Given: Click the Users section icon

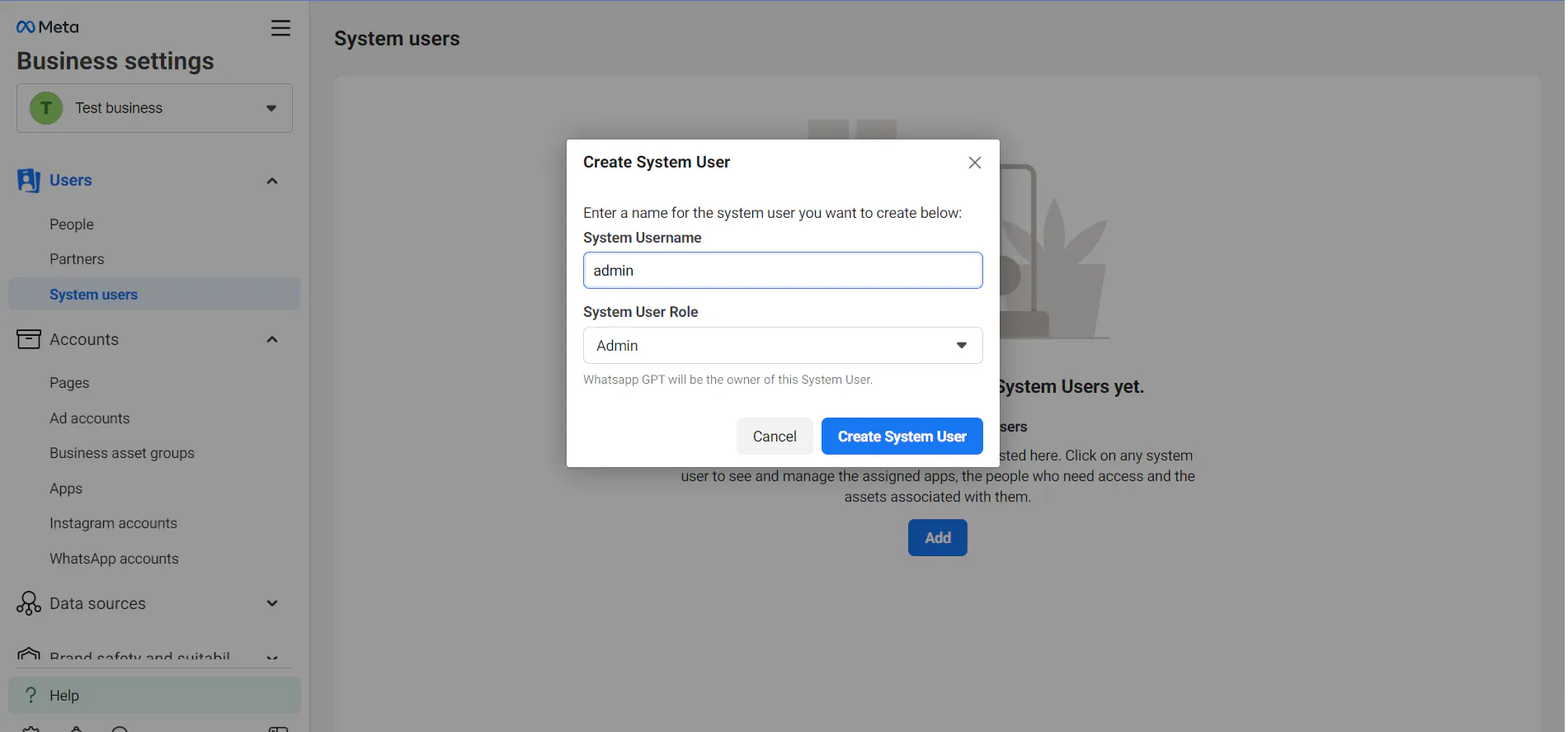Looking at the screenshot, I should tap(28, 181).
